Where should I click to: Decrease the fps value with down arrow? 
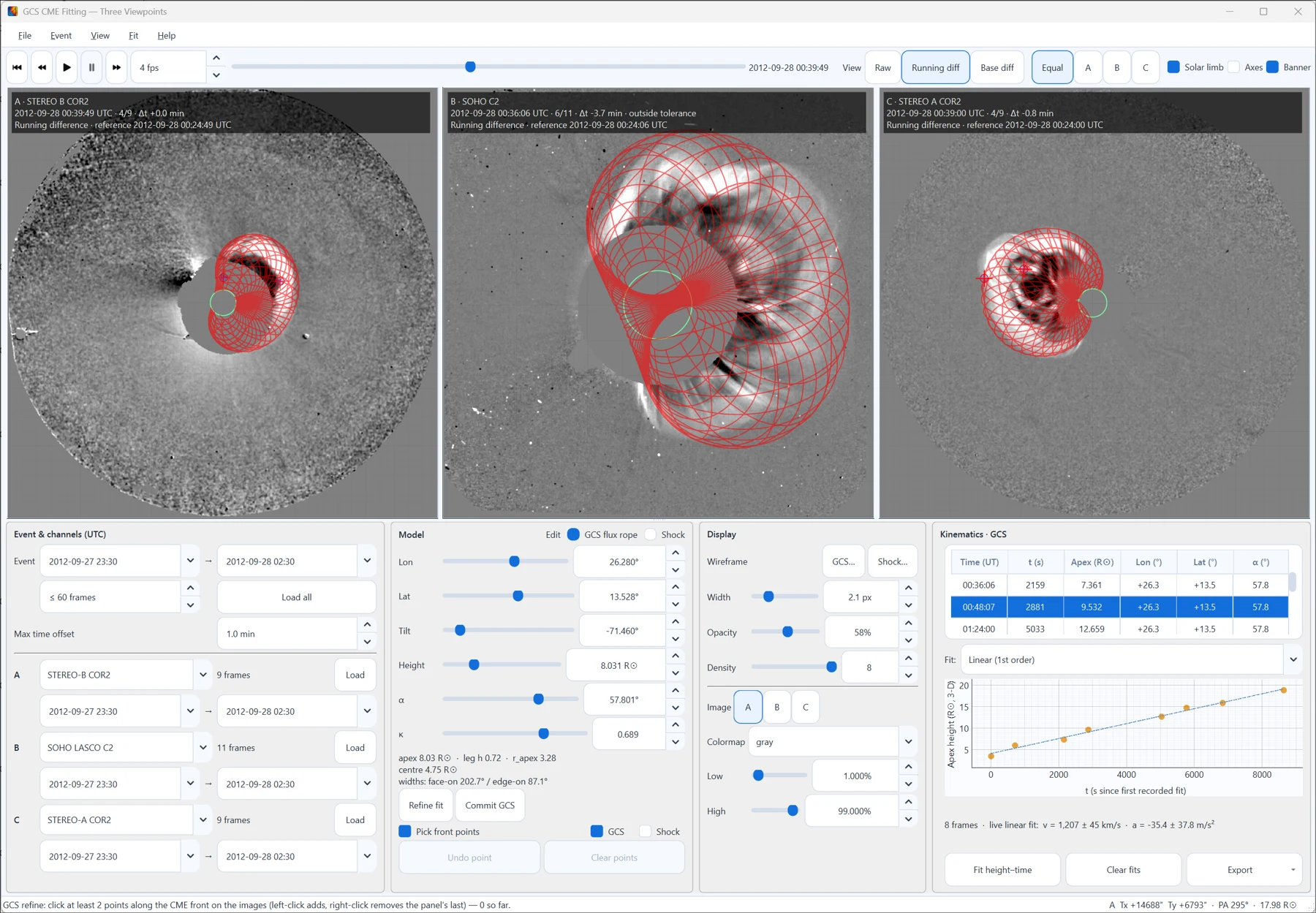point(216,75)
